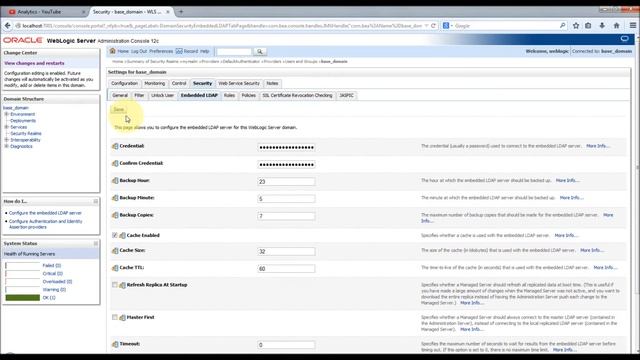
Task: Click the Credential password field
Action: tap(286, 147)
